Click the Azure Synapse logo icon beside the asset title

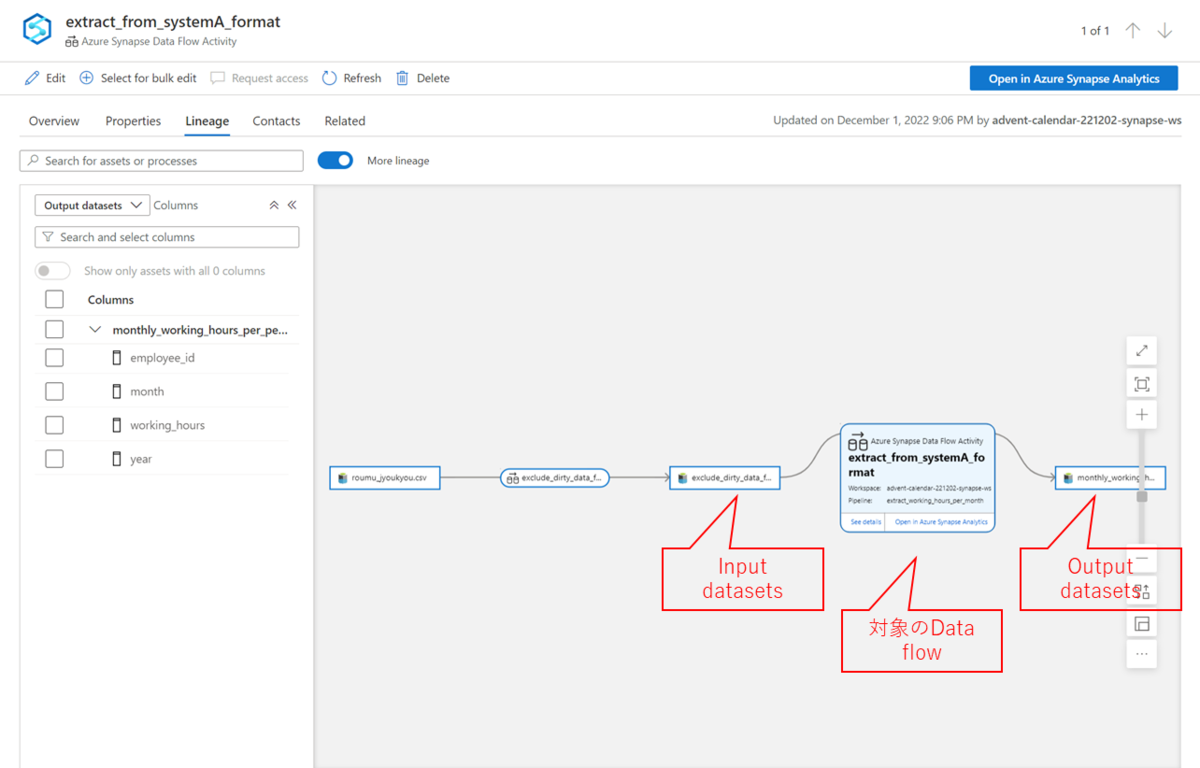point(37,29)
